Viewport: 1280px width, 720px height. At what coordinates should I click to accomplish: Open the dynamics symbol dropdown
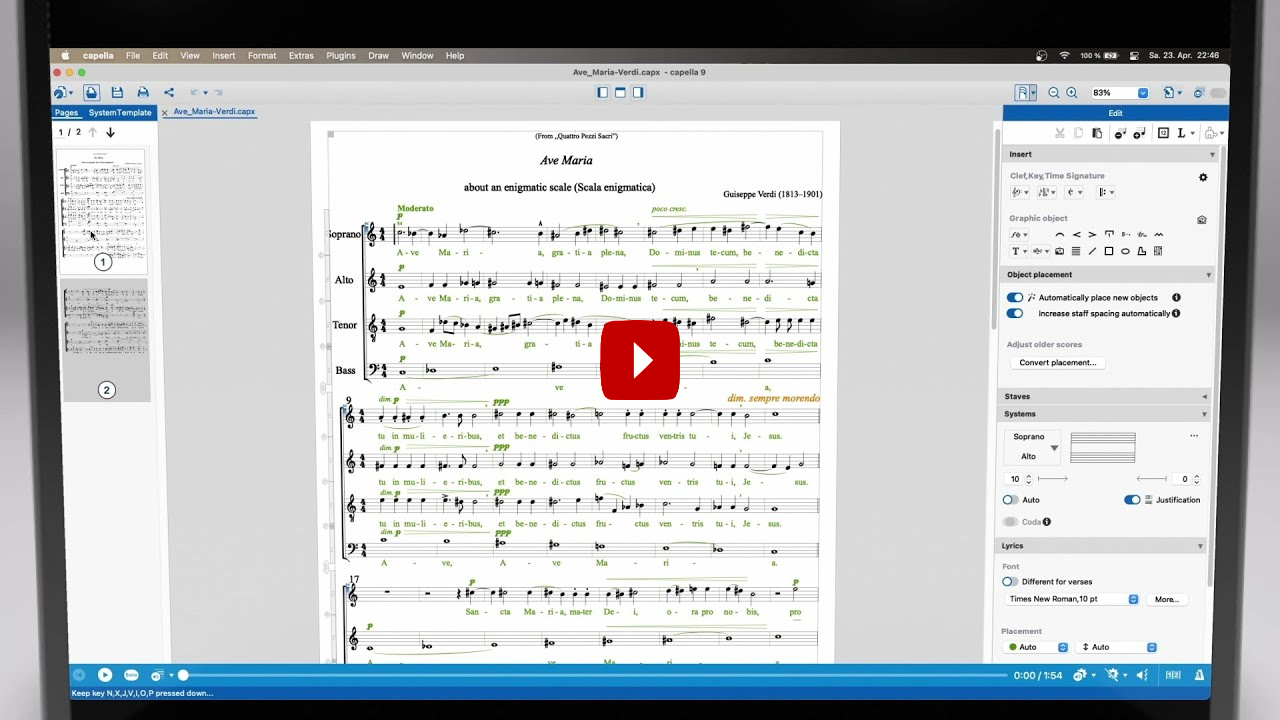1020,235
